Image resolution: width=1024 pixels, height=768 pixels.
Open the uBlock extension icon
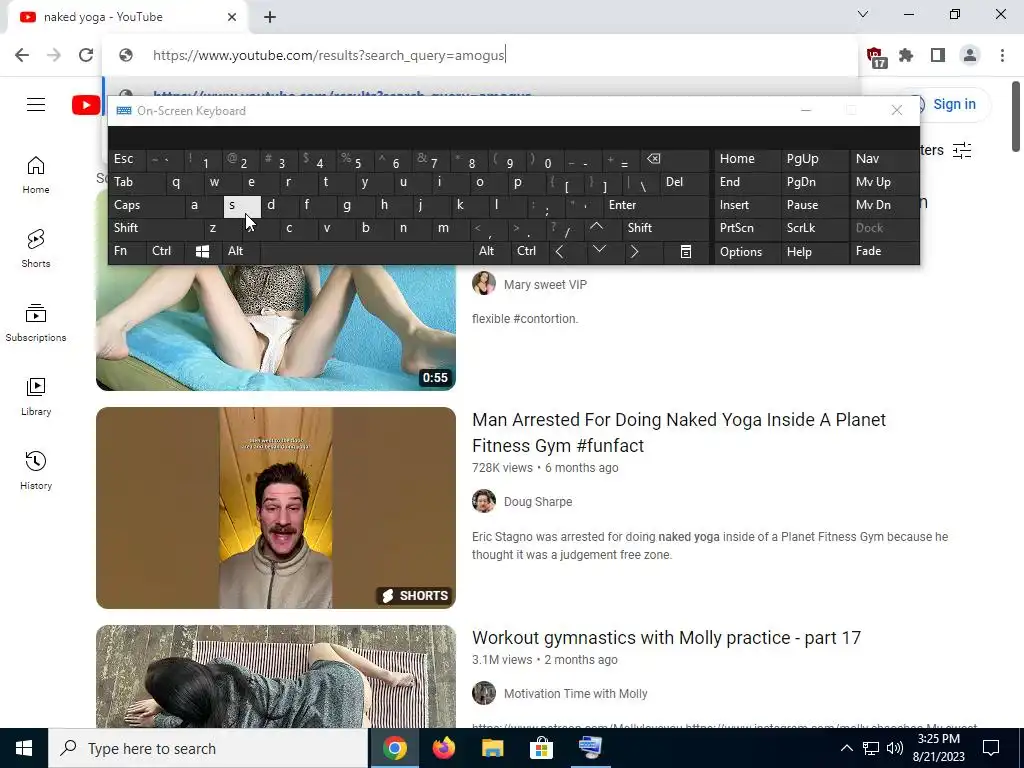pyautogui.click(x=876, y=57)
